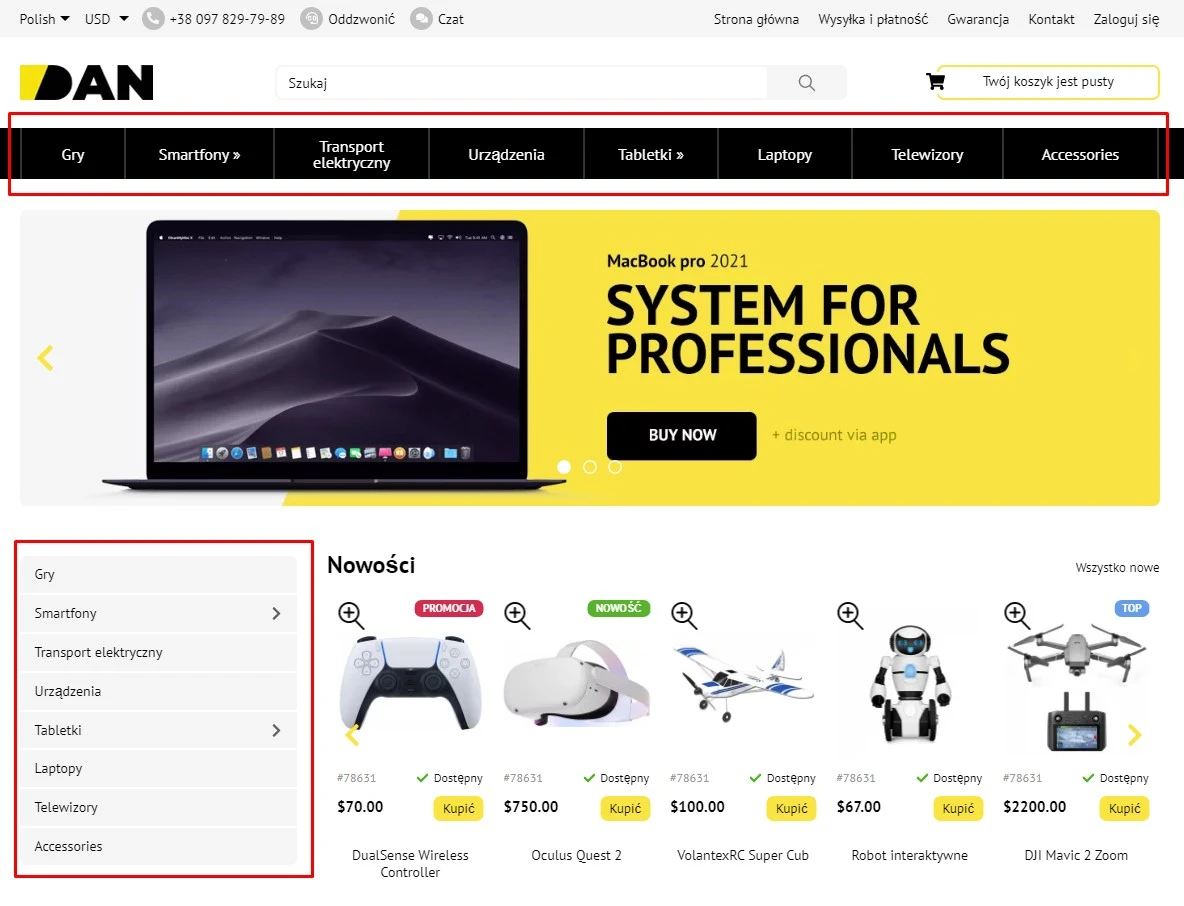Go to previous banner slide arrow
This screenshot has width=1184, height=906.
[45, 358]
